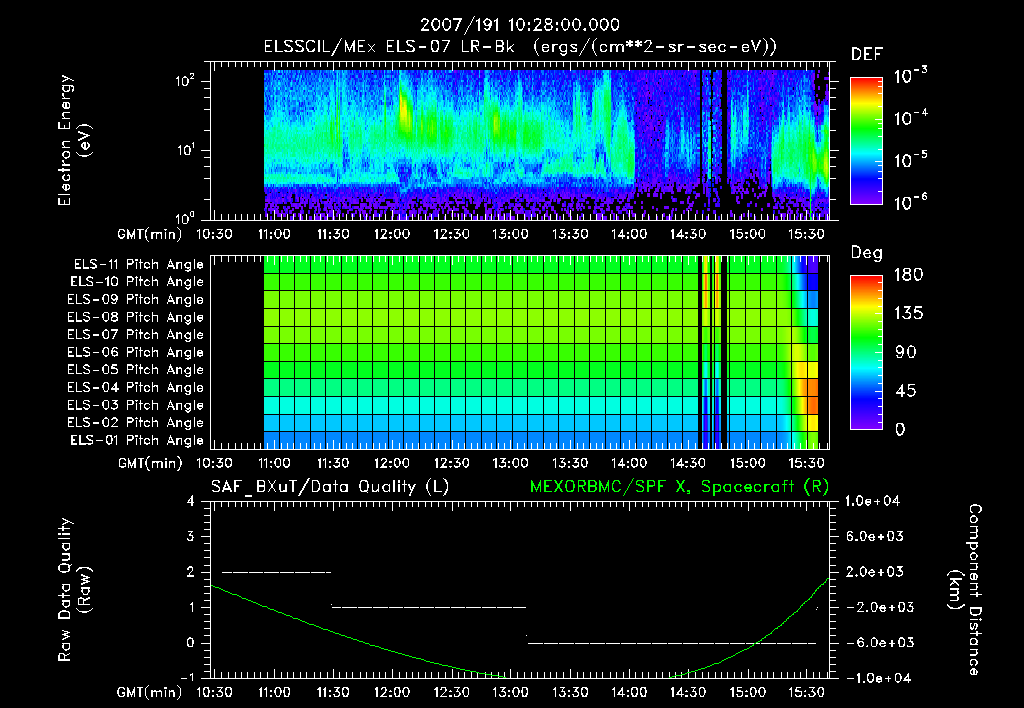This screenshot has height=708, width=1024.
Task: Click the 10-3 value on the DEF scale
Action: point(910,75)
